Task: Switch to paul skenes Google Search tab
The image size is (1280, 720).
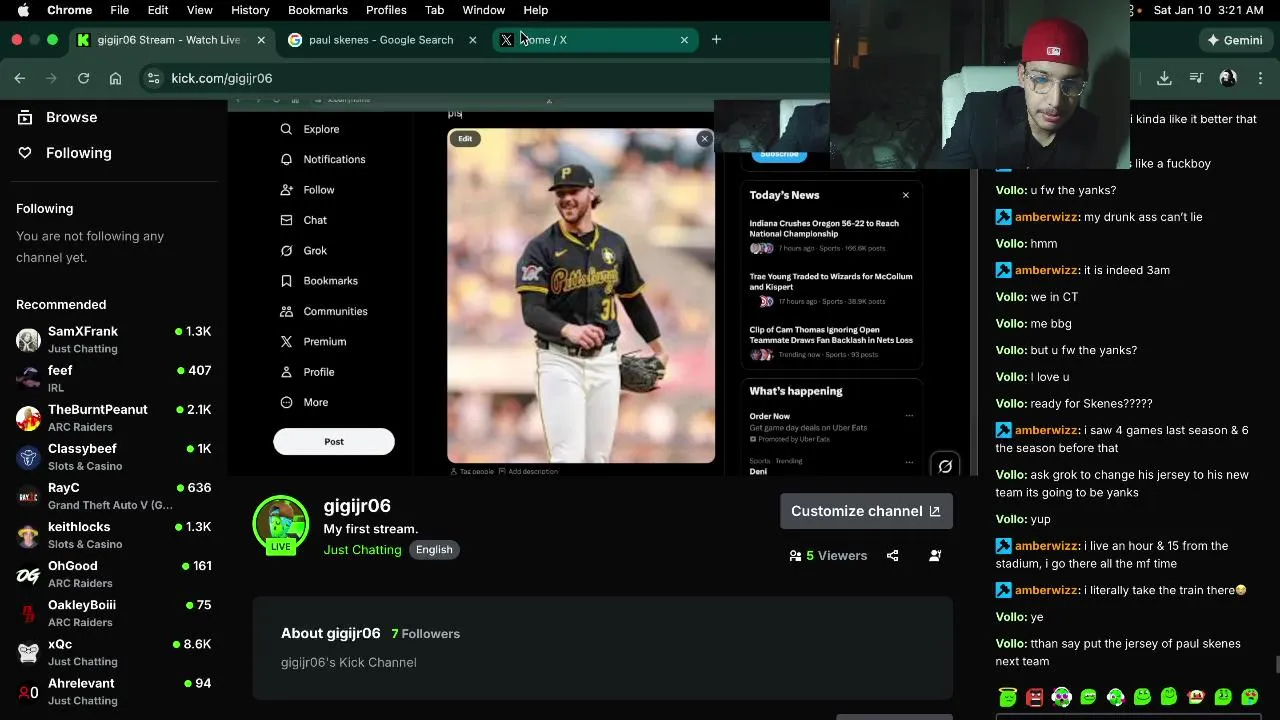Action: (x=380, y=40)
